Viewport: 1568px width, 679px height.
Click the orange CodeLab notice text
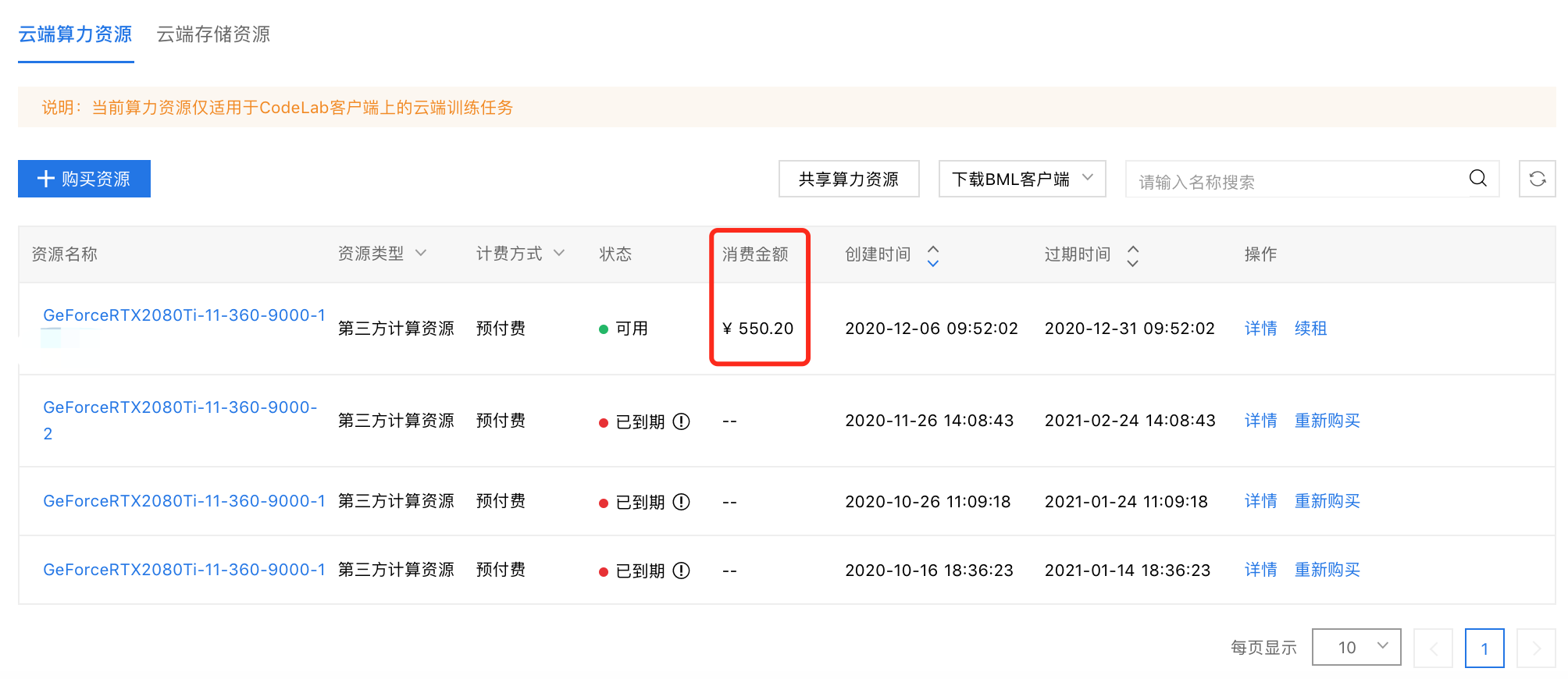277,108
